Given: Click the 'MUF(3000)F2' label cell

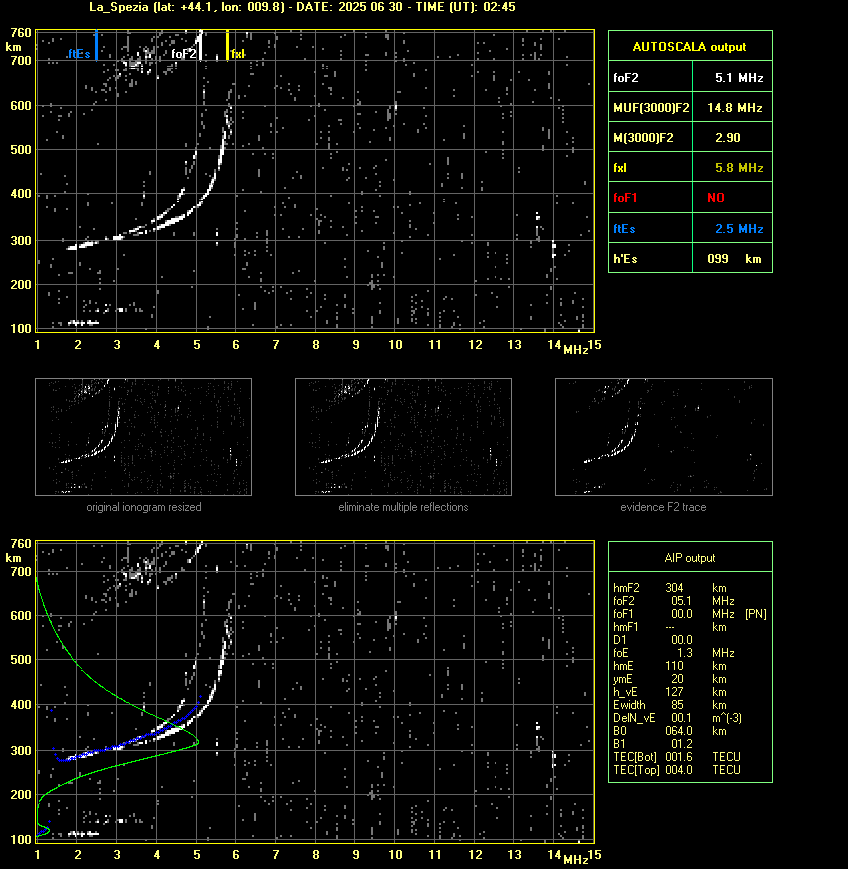Looking at the screenshot, I should (x=651, y=108).
